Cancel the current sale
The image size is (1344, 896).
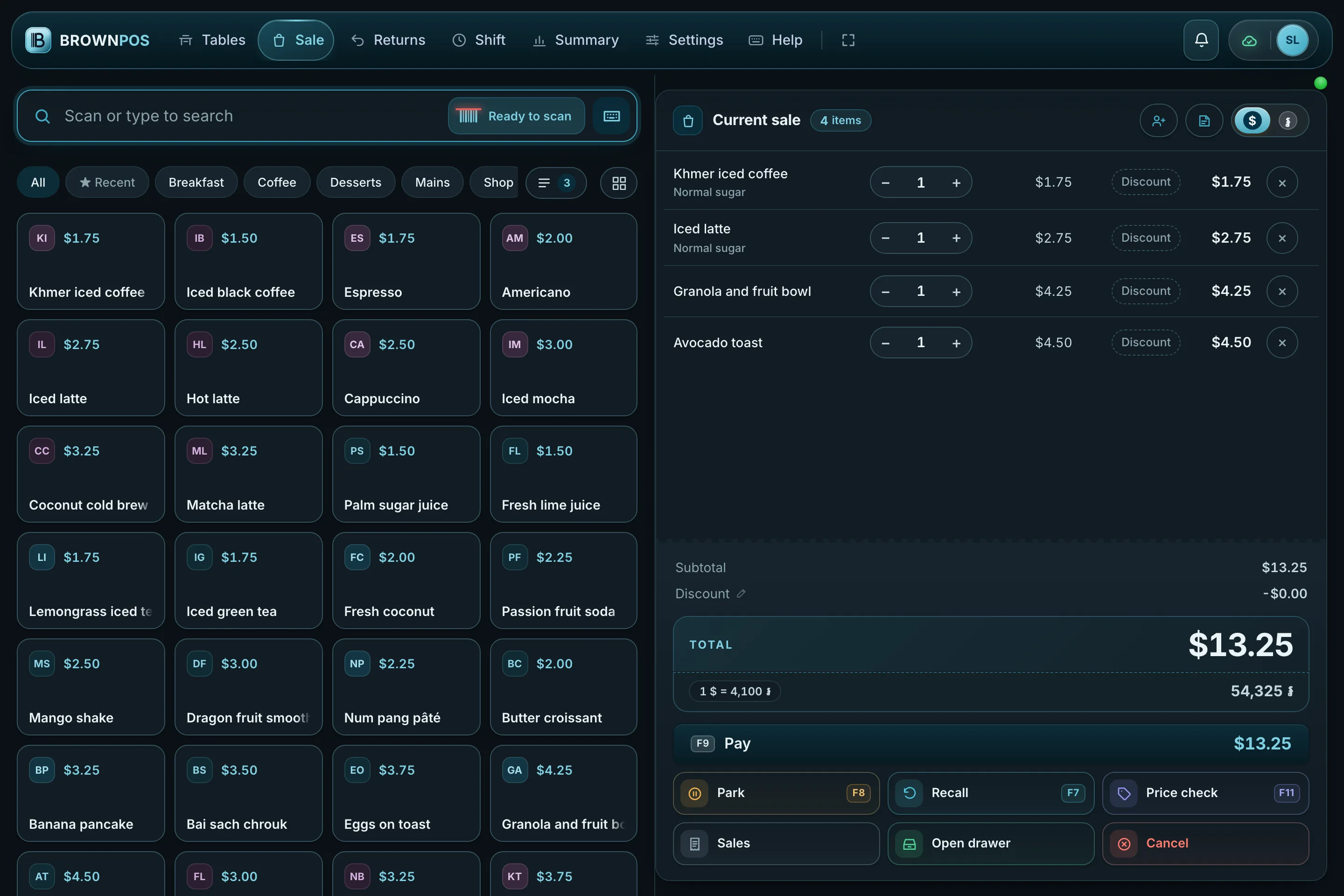[1205, 843]
